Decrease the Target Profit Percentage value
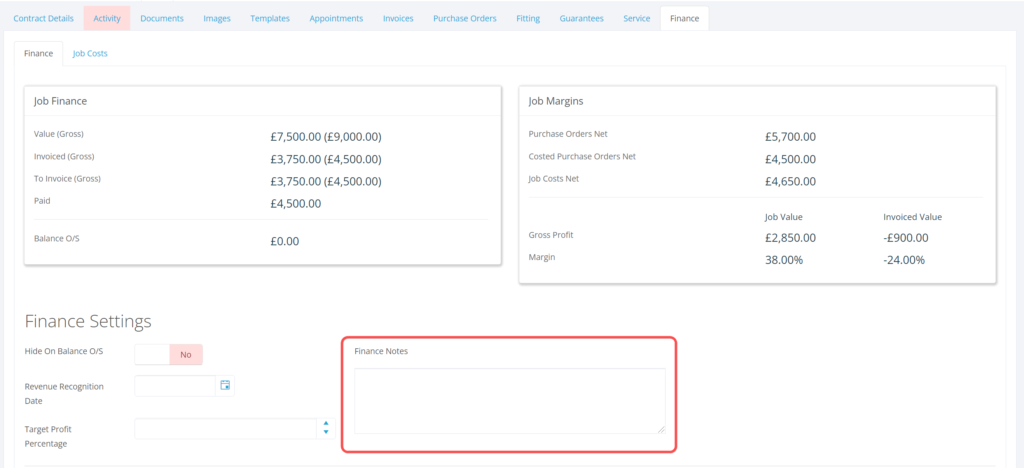1024x468 pixels. click(x=325, y=433)
